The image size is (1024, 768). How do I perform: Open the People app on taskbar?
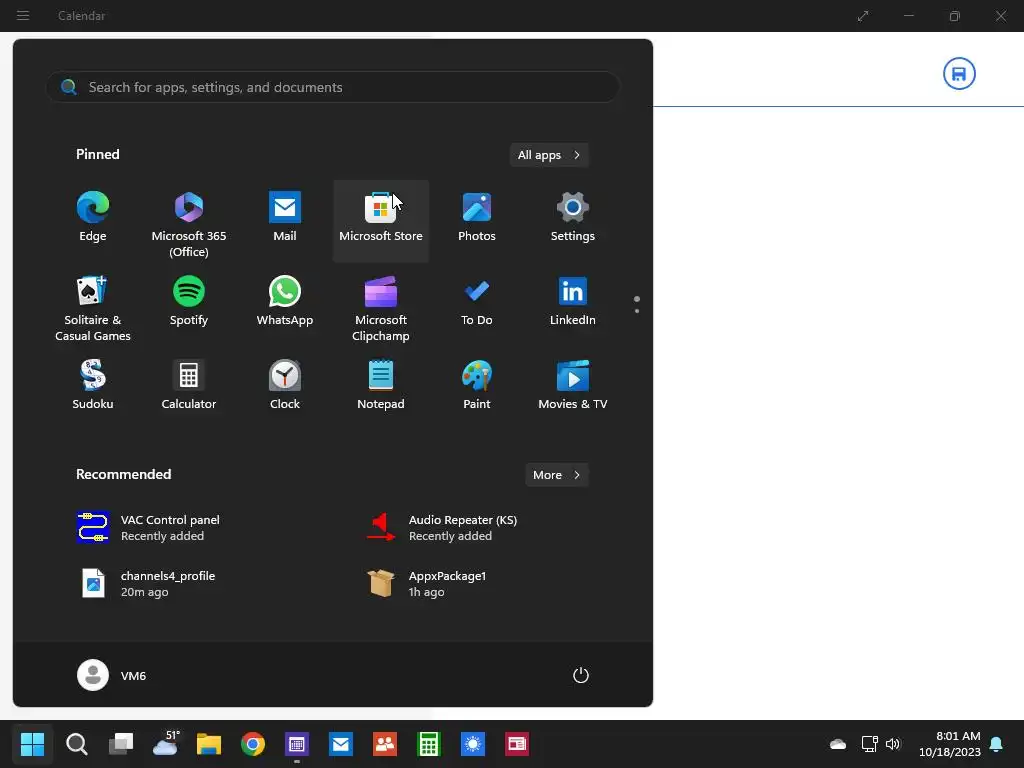point(385,744)
